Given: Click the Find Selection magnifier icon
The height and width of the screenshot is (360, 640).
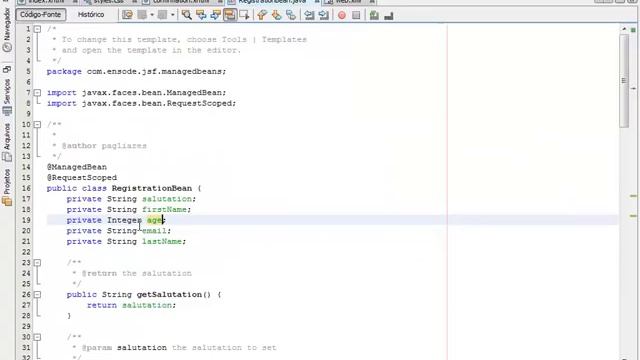Looking at the screenshot, I should pos(187,15).
